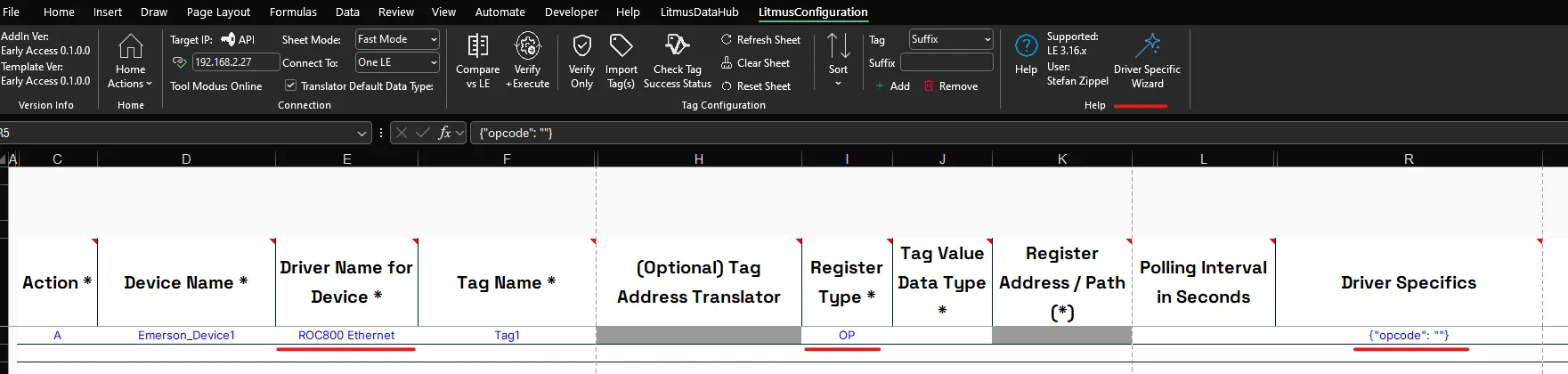Open the Help question-mark button

pos(1026,55)
